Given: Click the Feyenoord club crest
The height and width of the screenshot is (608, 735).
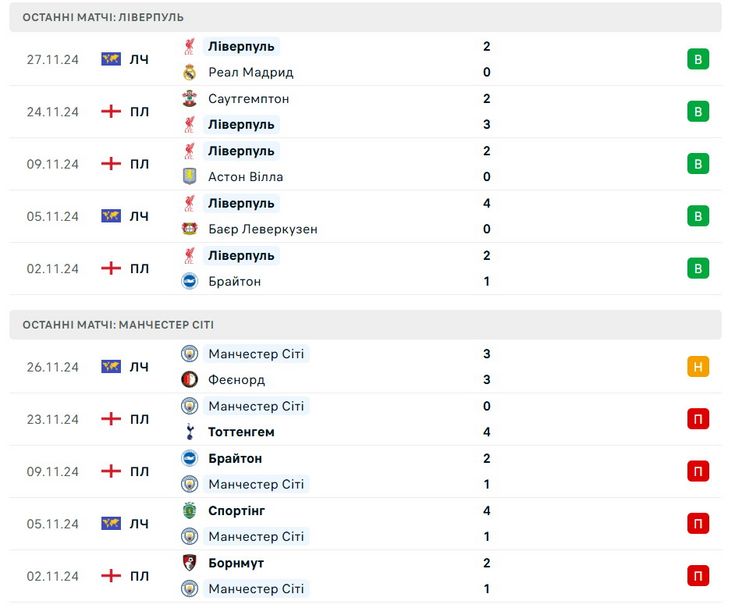Looking at the screenshot, I should 189,379.
